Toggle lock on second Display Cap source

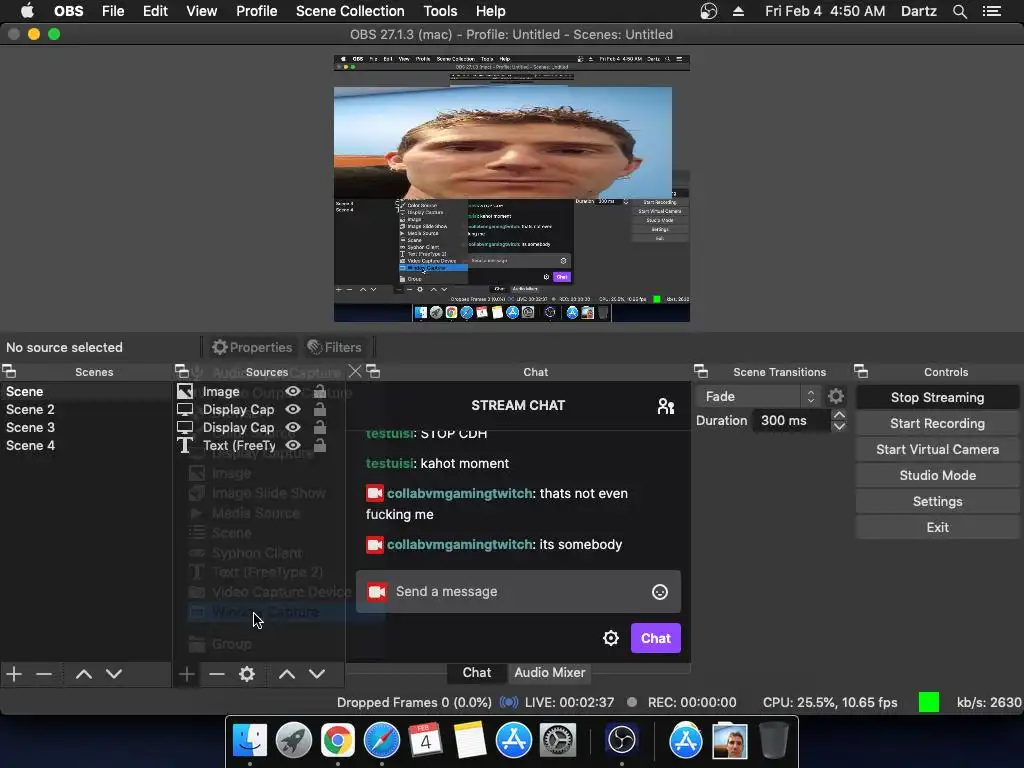coord(319,427)
